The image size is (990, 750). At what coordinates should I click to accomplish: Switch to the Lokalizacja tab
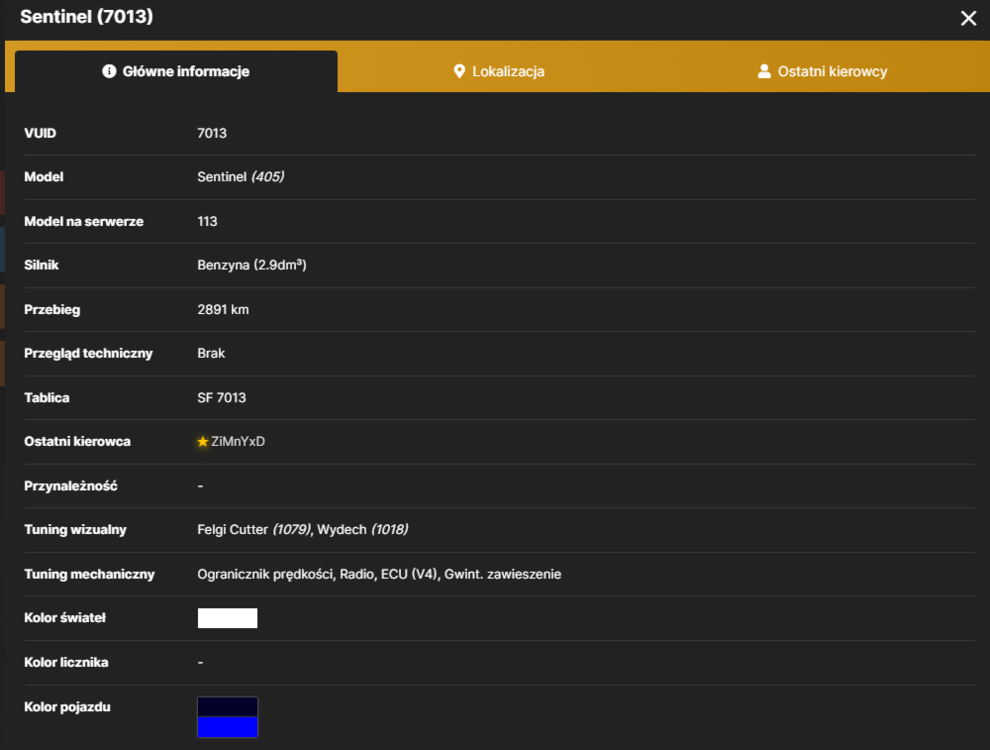[x=499, y=71]
